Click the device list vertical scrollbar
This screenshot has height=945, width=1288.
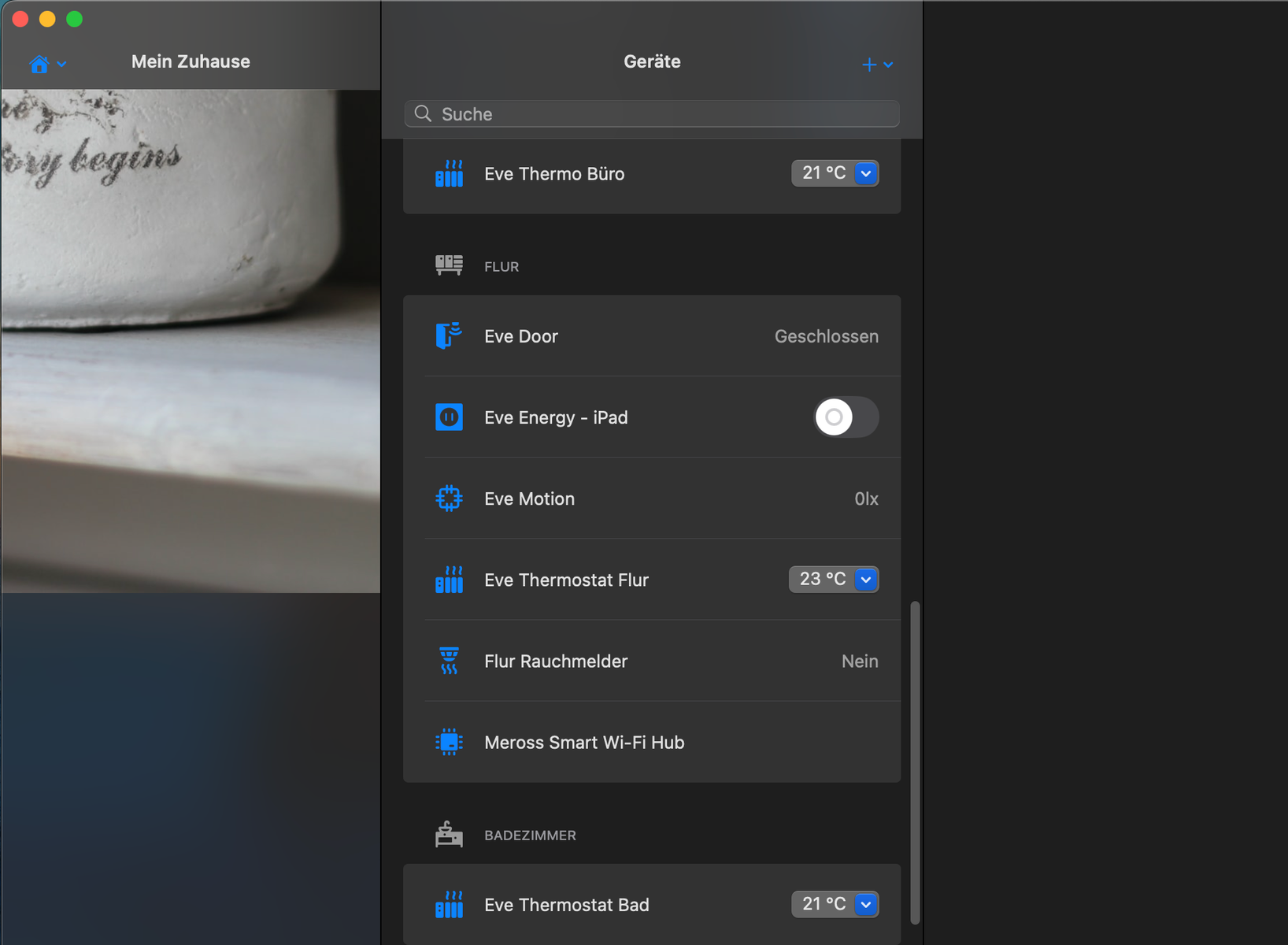coord(915,762)
